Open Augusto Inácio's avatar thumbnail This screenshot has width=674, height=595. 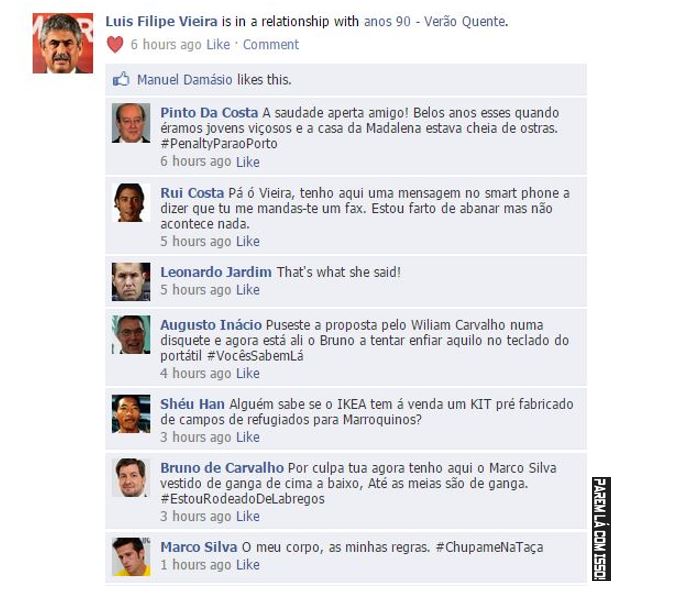click(x=131, y=334)
